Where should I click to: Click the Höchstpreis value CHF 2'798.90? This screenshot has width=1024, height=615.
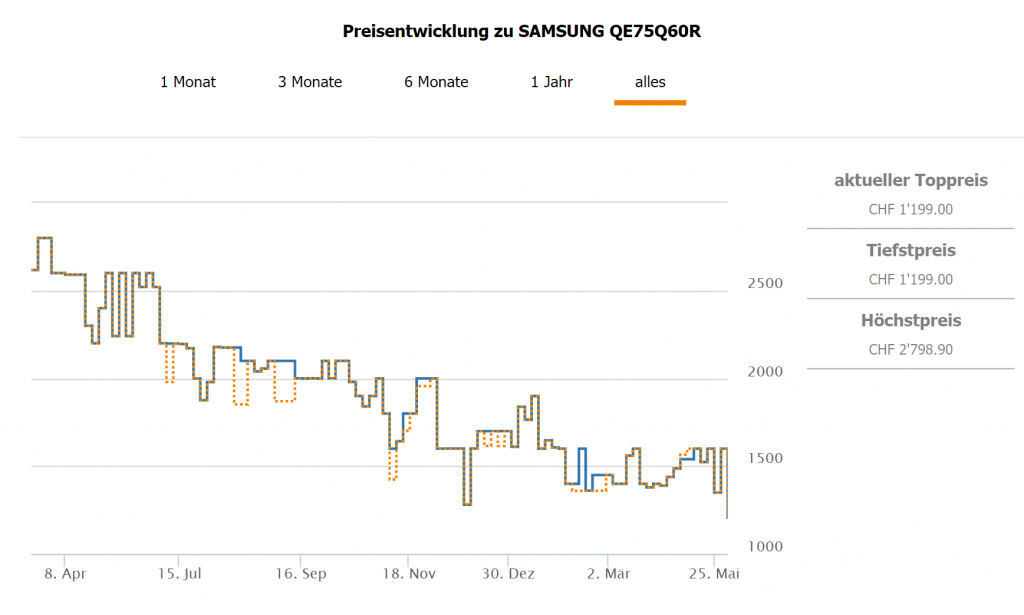[x=911, y=350]
